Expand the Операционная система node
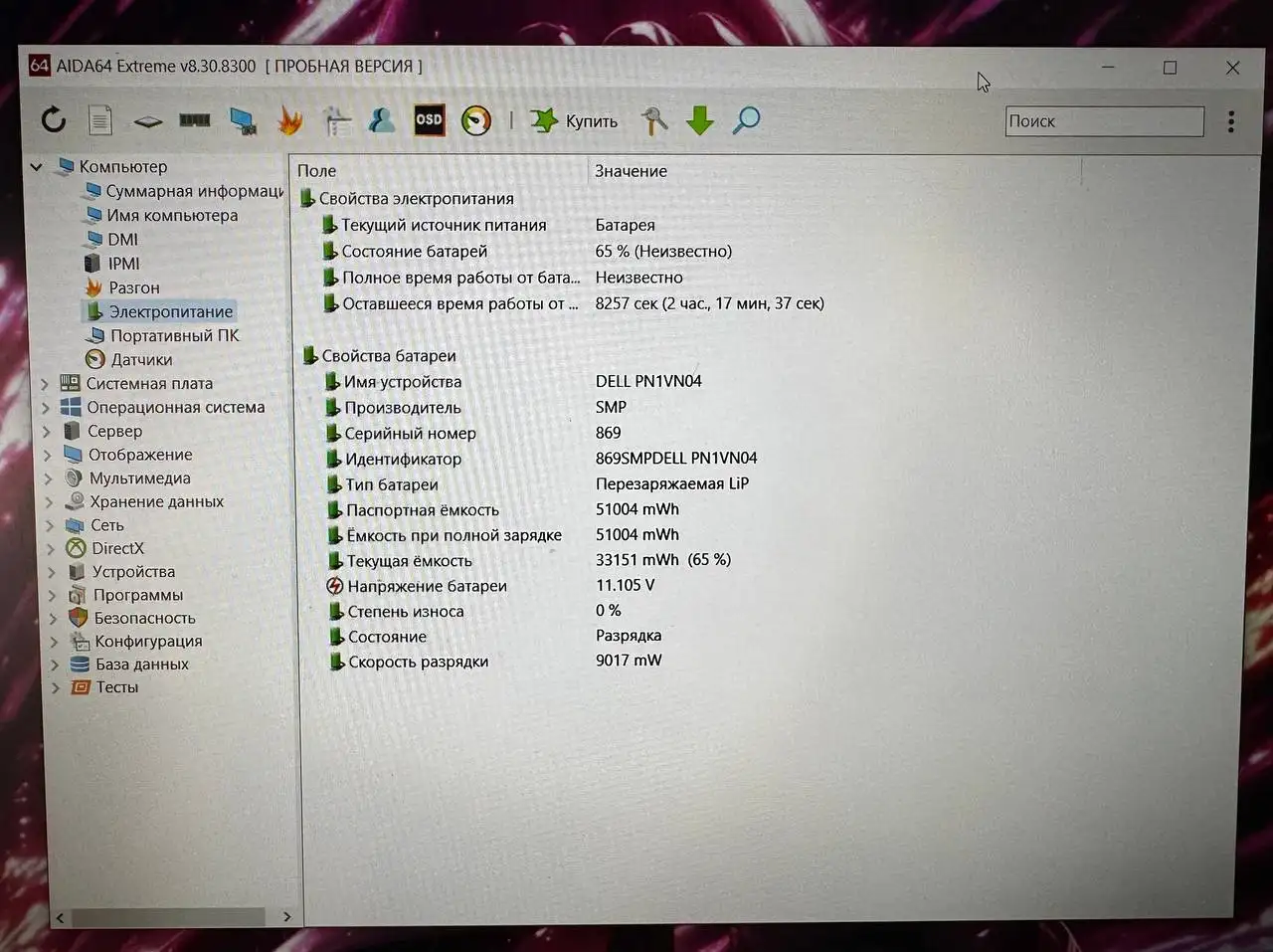The height and width of the screenshot is (952, 1273). point(46,407)
